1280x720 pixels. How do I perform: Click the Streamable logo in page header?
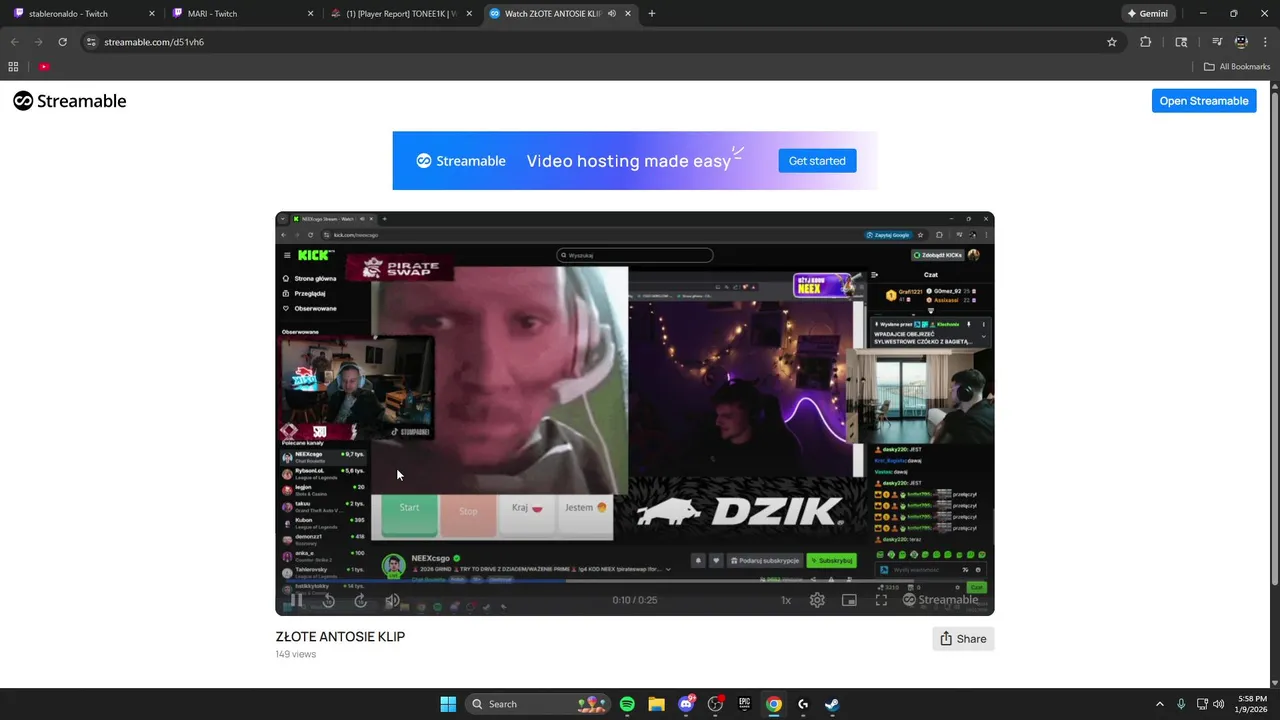coord(70,101)
